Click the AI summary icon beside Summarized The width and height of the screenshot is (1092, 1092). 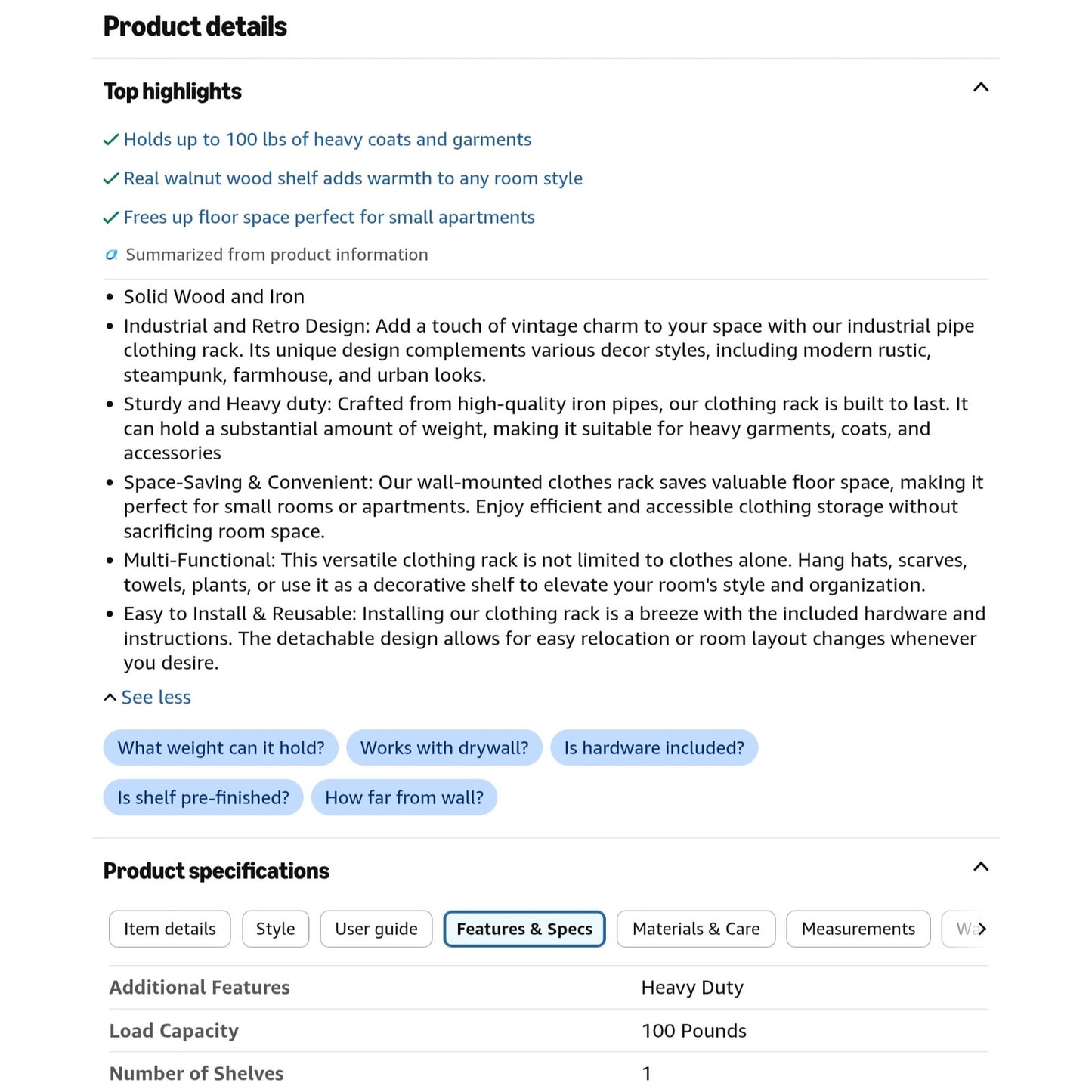111,255
